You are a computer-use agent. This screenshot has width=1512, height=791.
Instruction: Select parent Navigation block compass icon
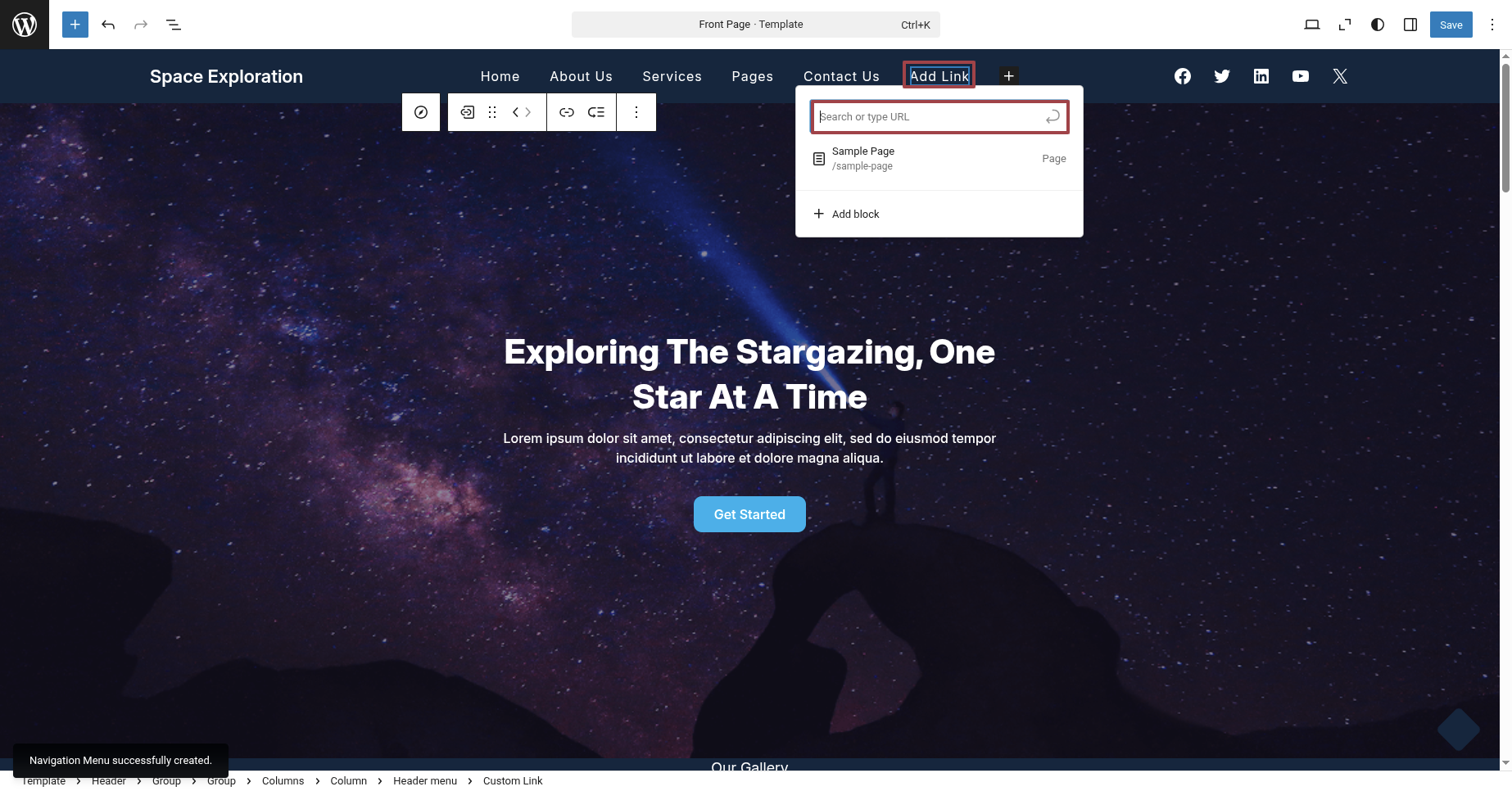click(420, 112)
